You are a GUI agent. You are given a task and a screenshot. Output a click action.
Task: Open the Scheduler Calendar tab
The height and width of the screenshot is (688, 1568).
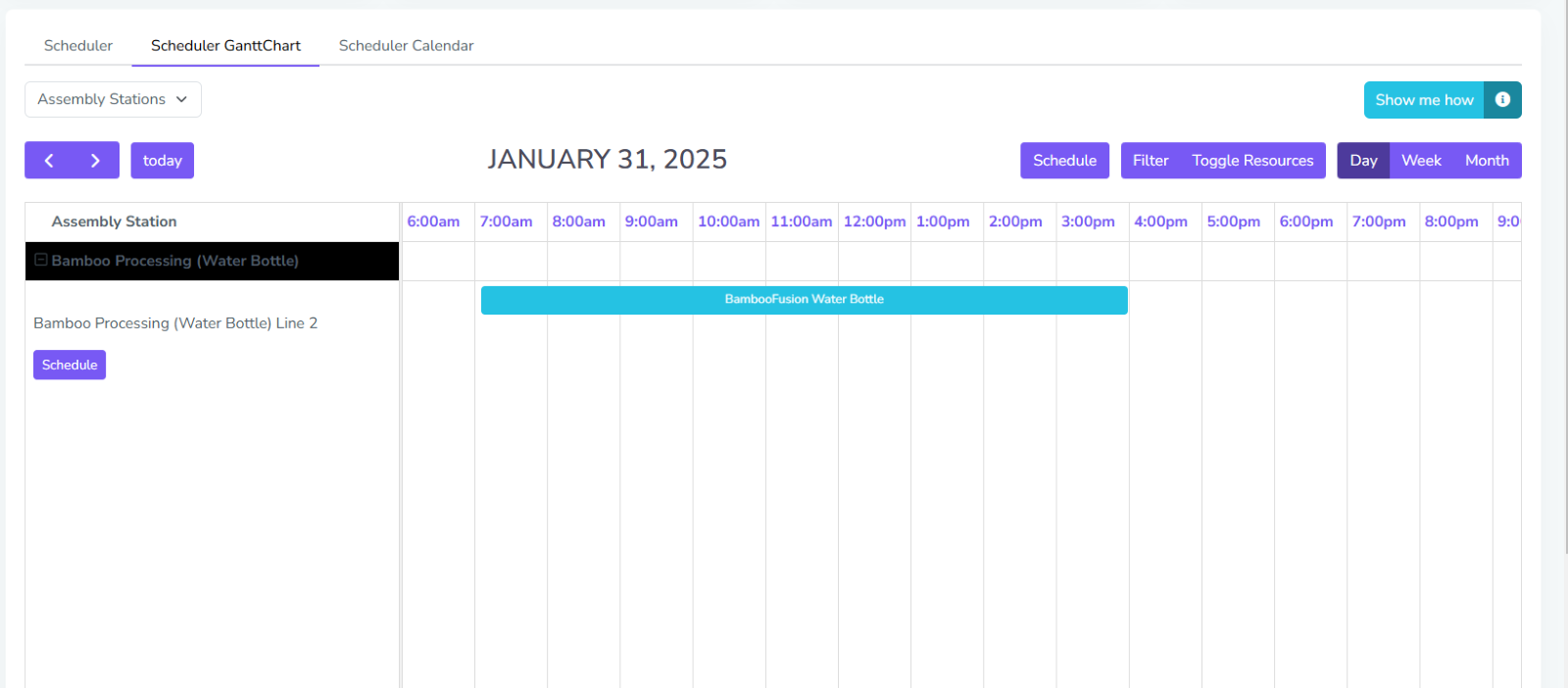(406, 46)
